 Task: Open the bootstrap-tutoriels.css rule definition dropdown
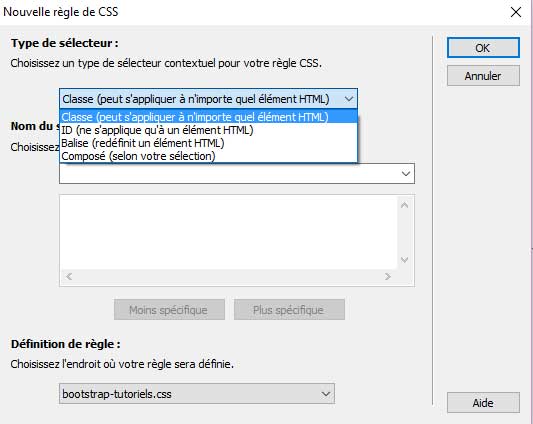coord(197,394)
